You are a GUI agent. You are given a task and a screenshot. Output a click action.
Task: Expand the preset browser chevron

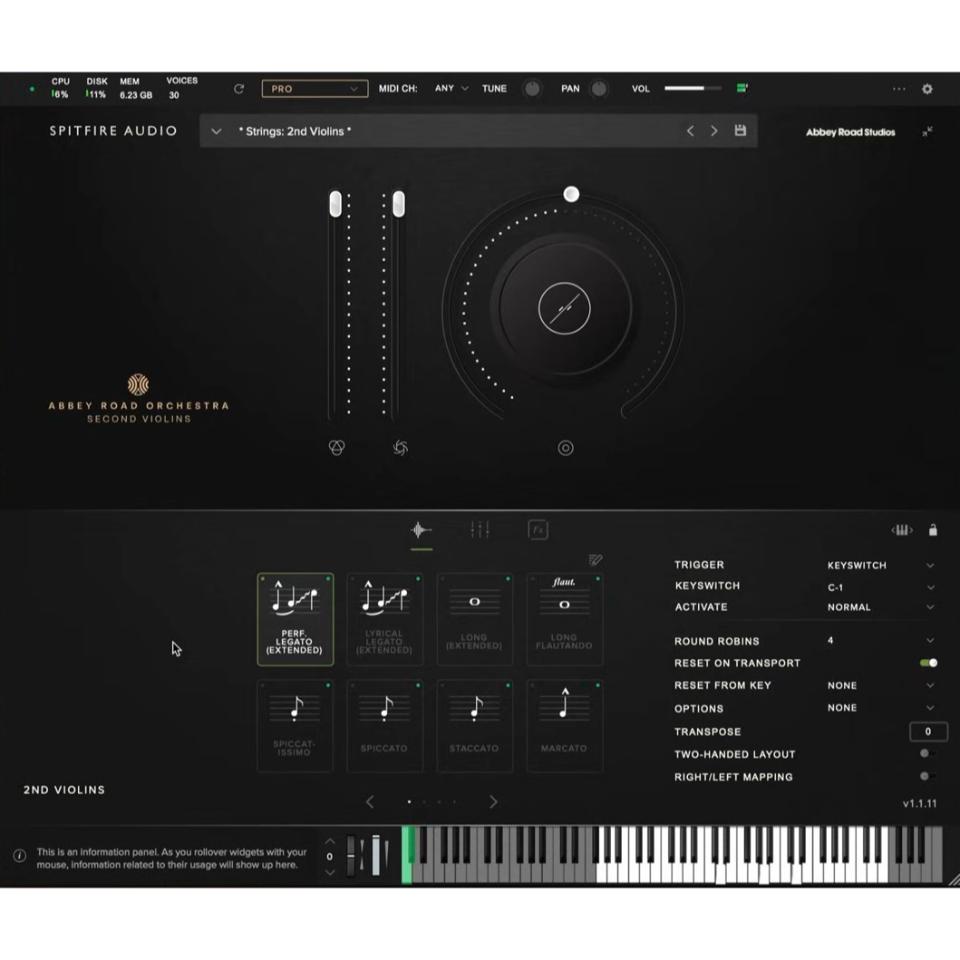[x=216, y=131]
